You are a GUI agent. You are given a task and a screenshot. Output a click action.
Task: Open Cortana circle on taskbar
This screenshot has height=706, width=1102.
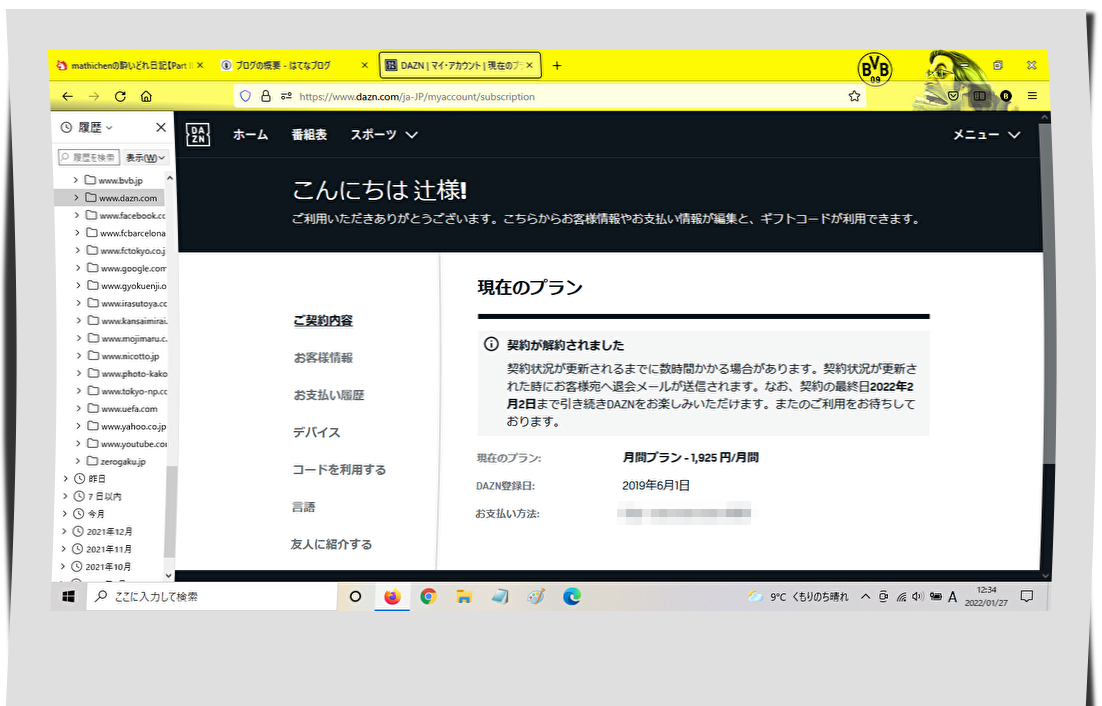[x=356, y=596]
